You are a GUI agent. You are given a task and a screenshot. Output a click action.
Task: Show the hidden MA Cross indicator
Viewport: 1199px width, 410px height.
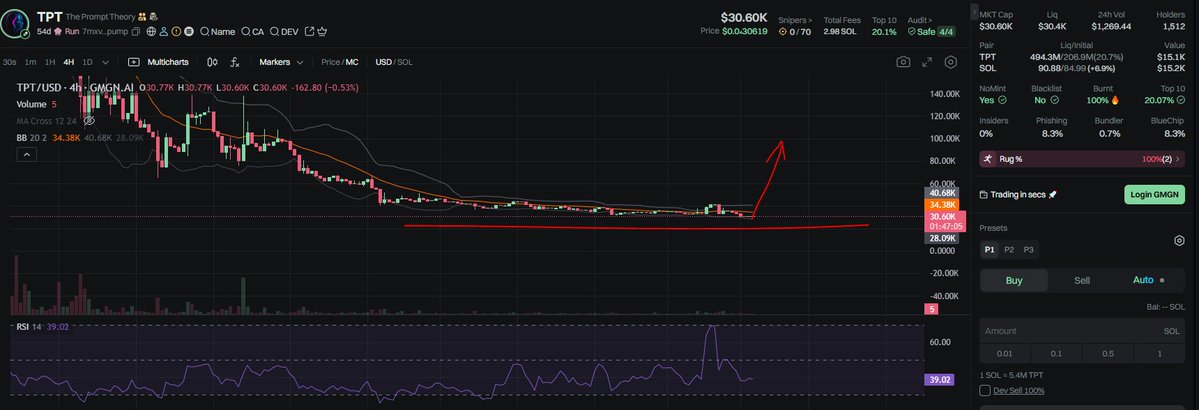point(89,121)
